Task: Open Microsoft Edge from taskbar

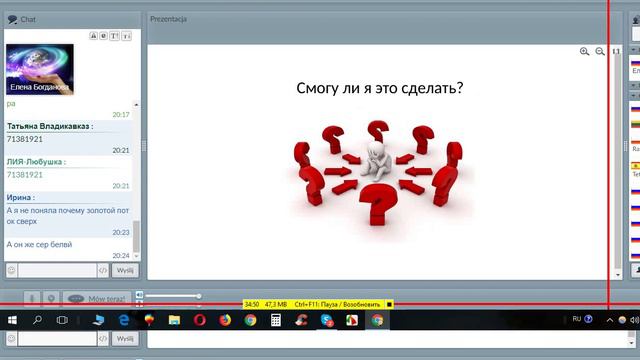Action: 124,320
